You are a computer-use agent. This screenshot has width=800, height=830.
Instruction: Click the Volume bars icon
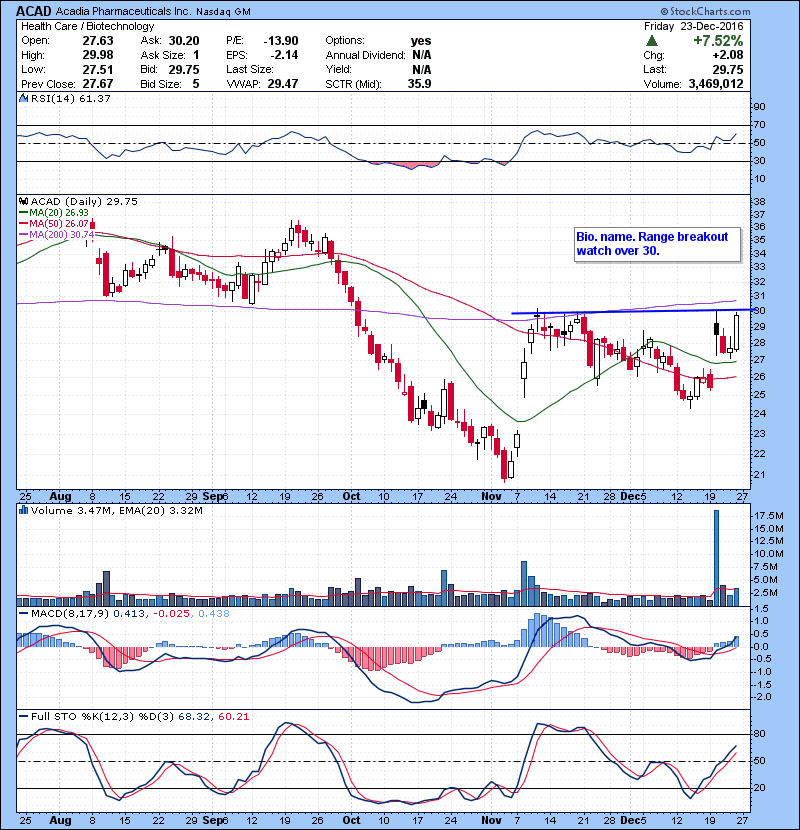pyautogui.click(x=23, y=510)
